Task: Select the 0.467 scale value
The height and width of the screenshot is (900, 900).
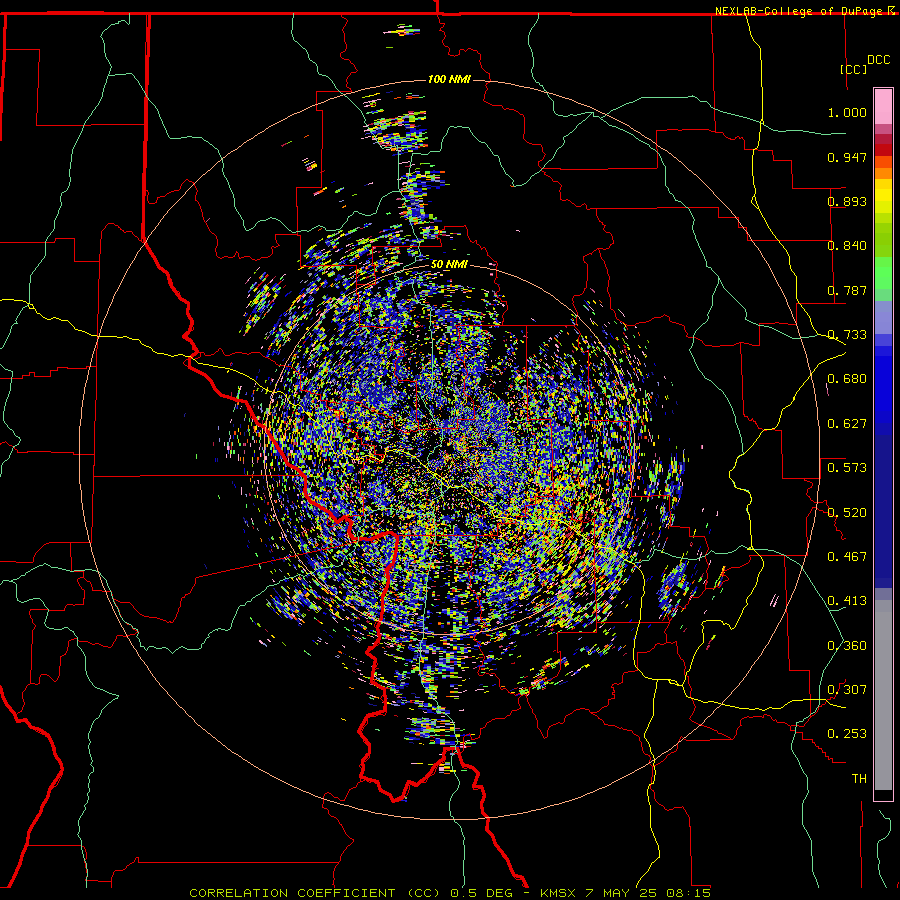Action: coord(847,556)
